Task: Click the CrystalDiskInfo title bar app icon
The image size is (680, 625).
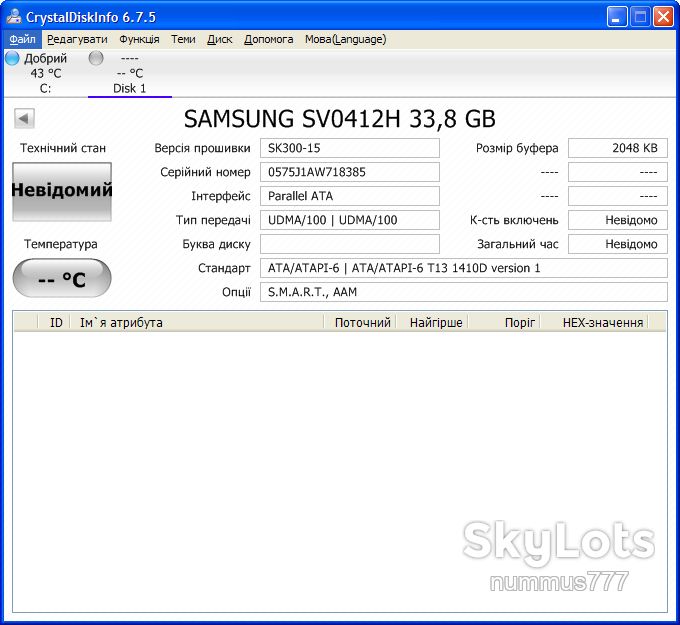Action: click(13, 17)
